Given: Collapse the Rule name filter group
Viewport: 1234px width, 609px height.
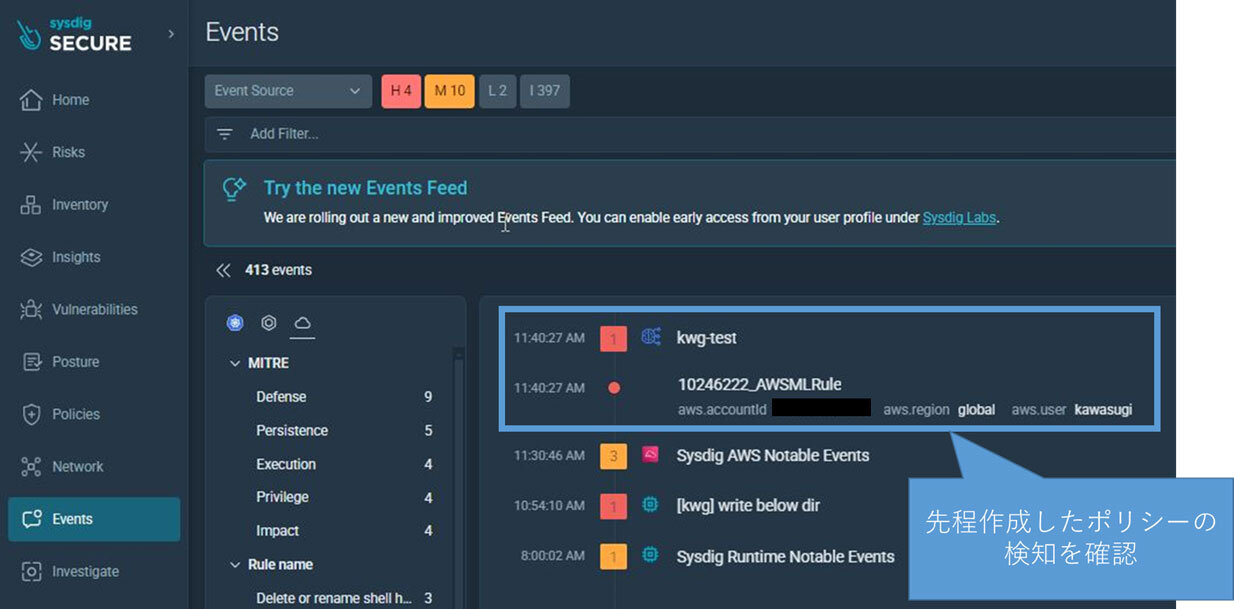Looking at the screenshot, I should coord(236,565).
